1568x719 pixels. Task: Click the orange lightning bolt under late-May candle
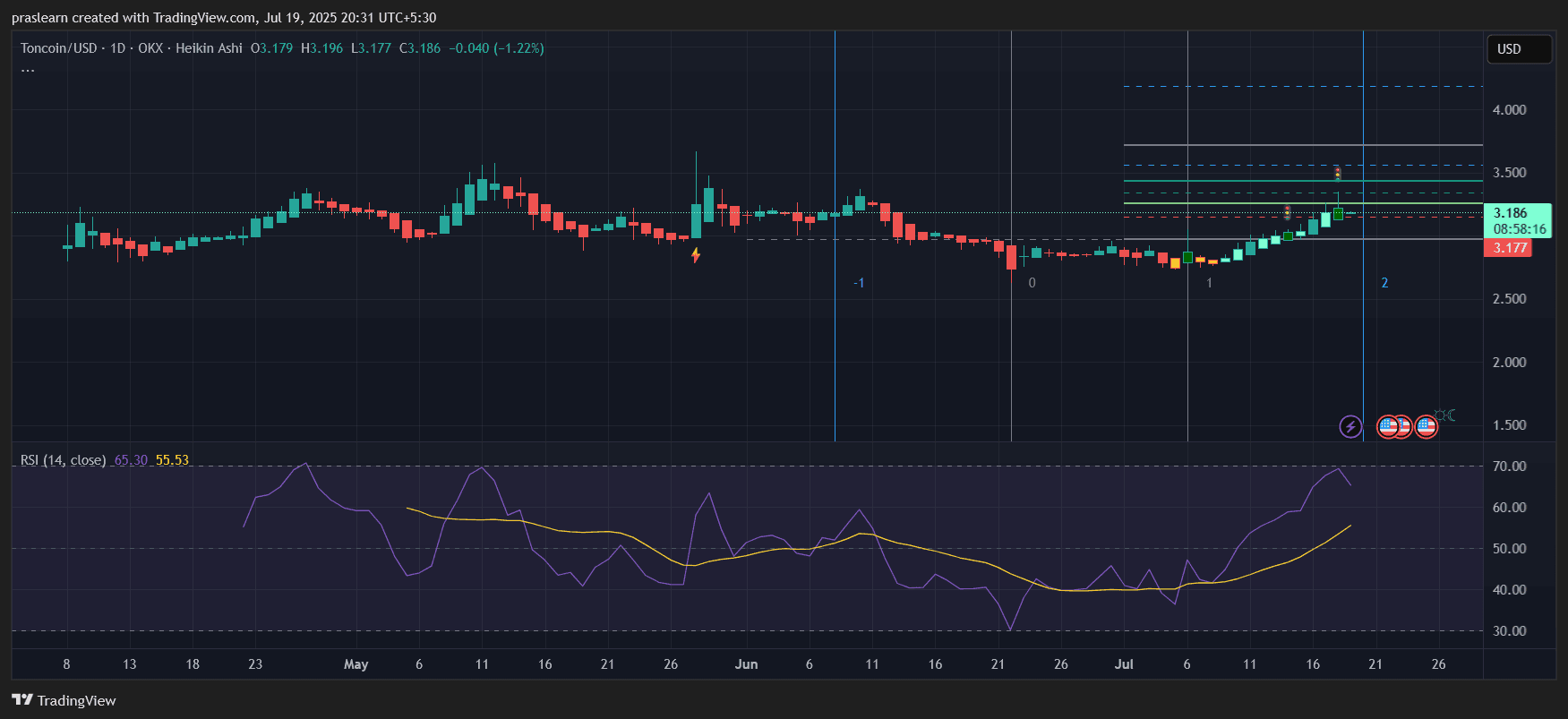coord(696,255)
